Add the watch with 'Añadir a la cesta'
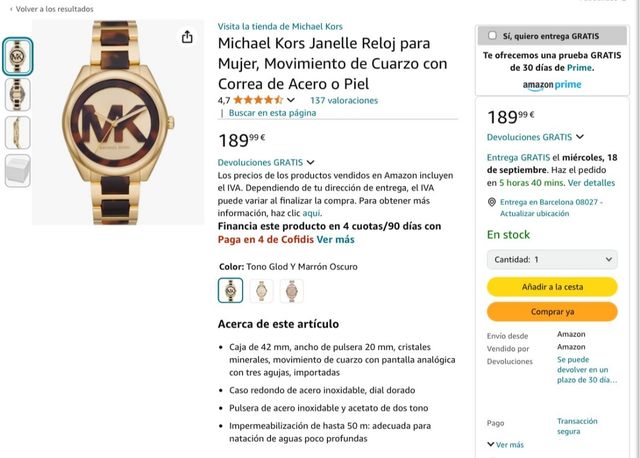 [x=552, y=287]
